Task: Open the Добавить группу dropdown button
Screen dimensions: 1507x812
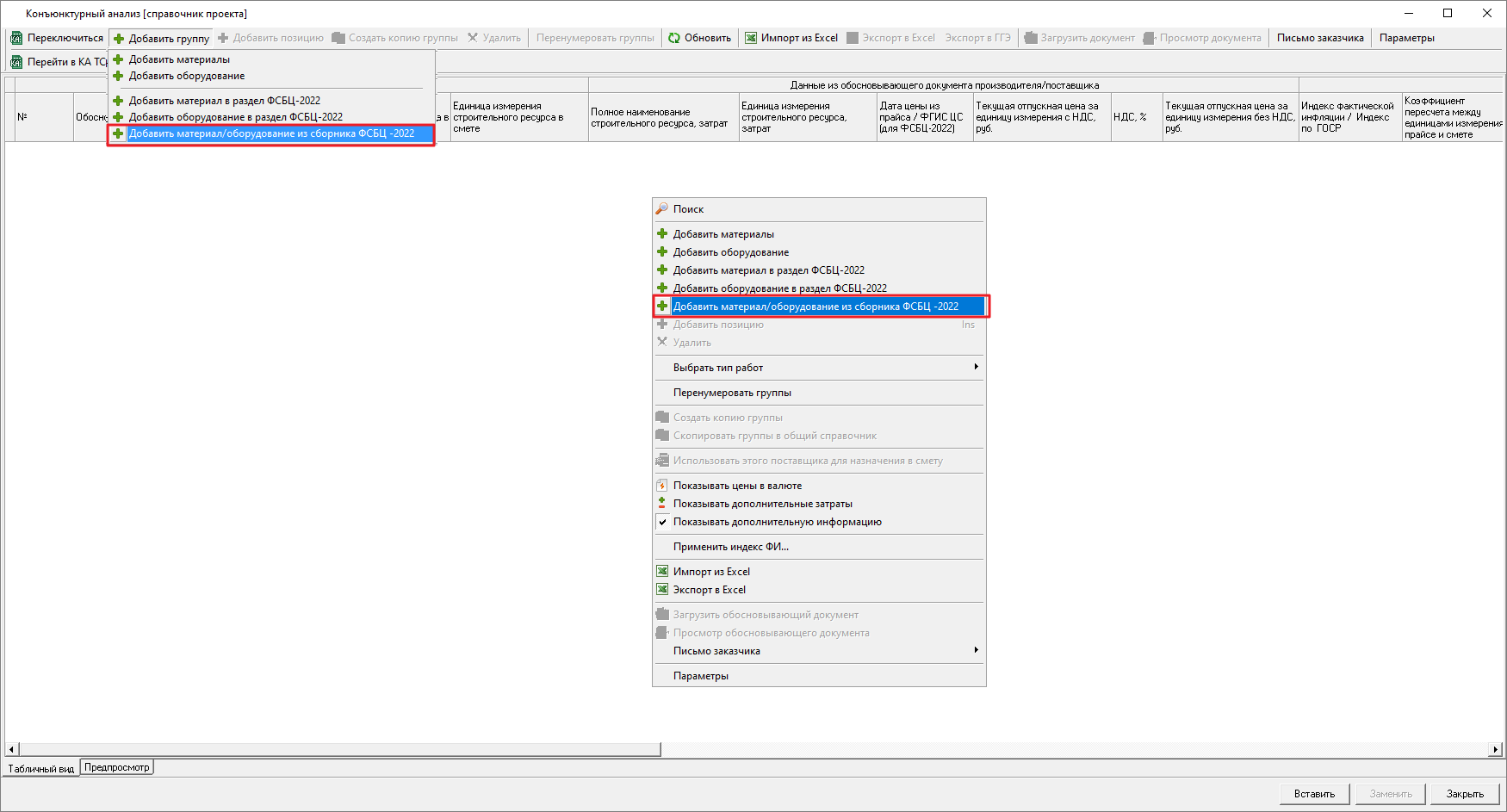Action: pos(162,39)
